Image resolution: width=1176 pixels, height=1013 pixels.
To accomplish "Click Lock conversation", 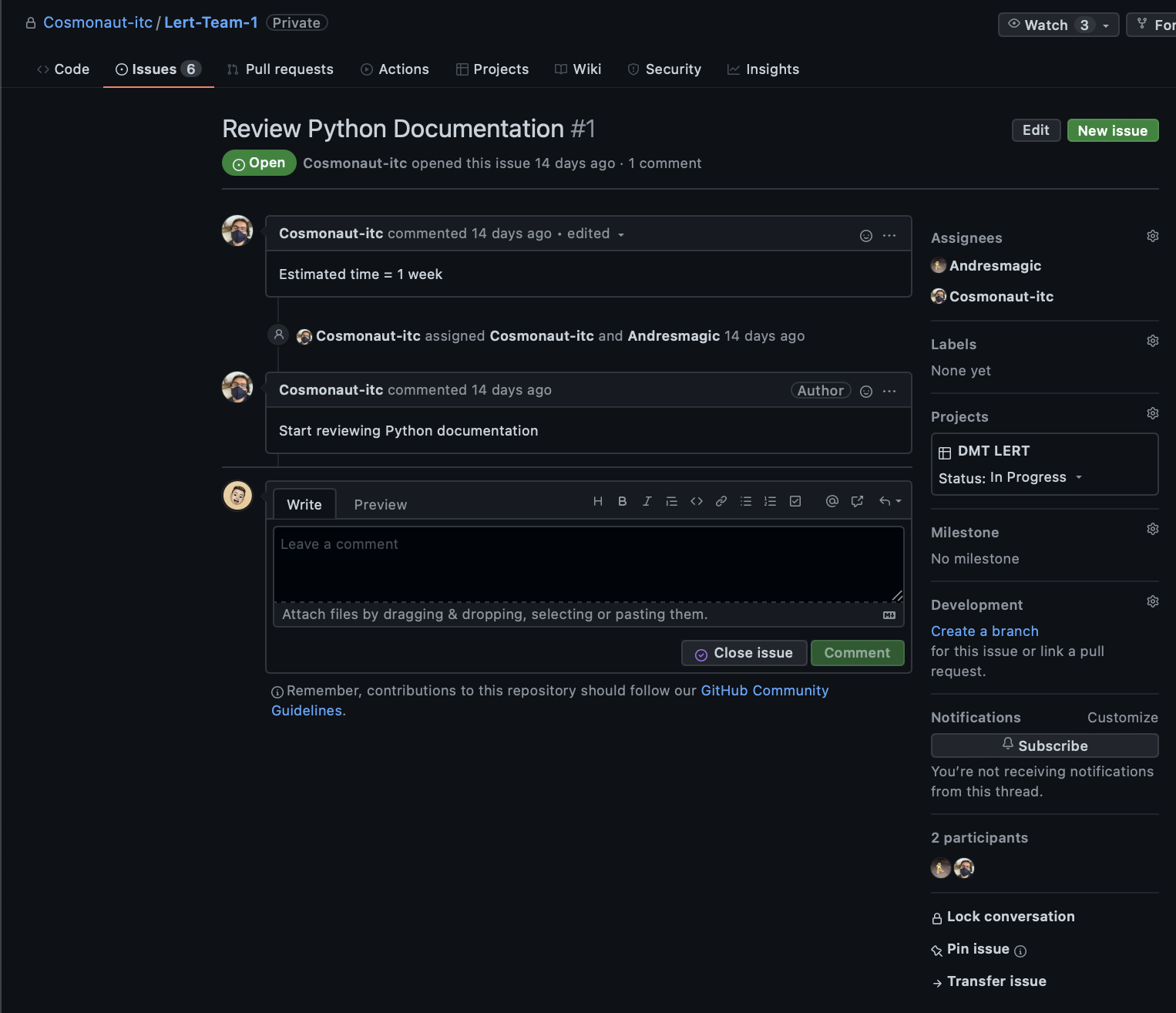I will (x=1003, y=917).
